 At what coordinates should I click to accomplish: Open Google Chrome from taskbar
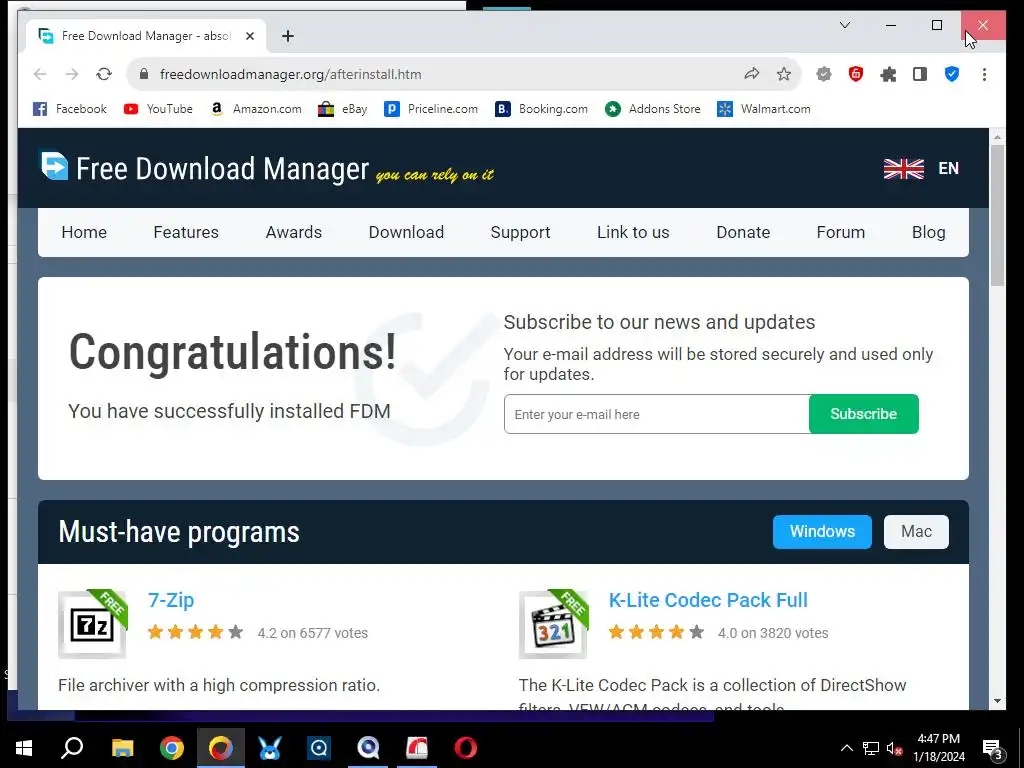pyautogui.click(x=172, y=748)
